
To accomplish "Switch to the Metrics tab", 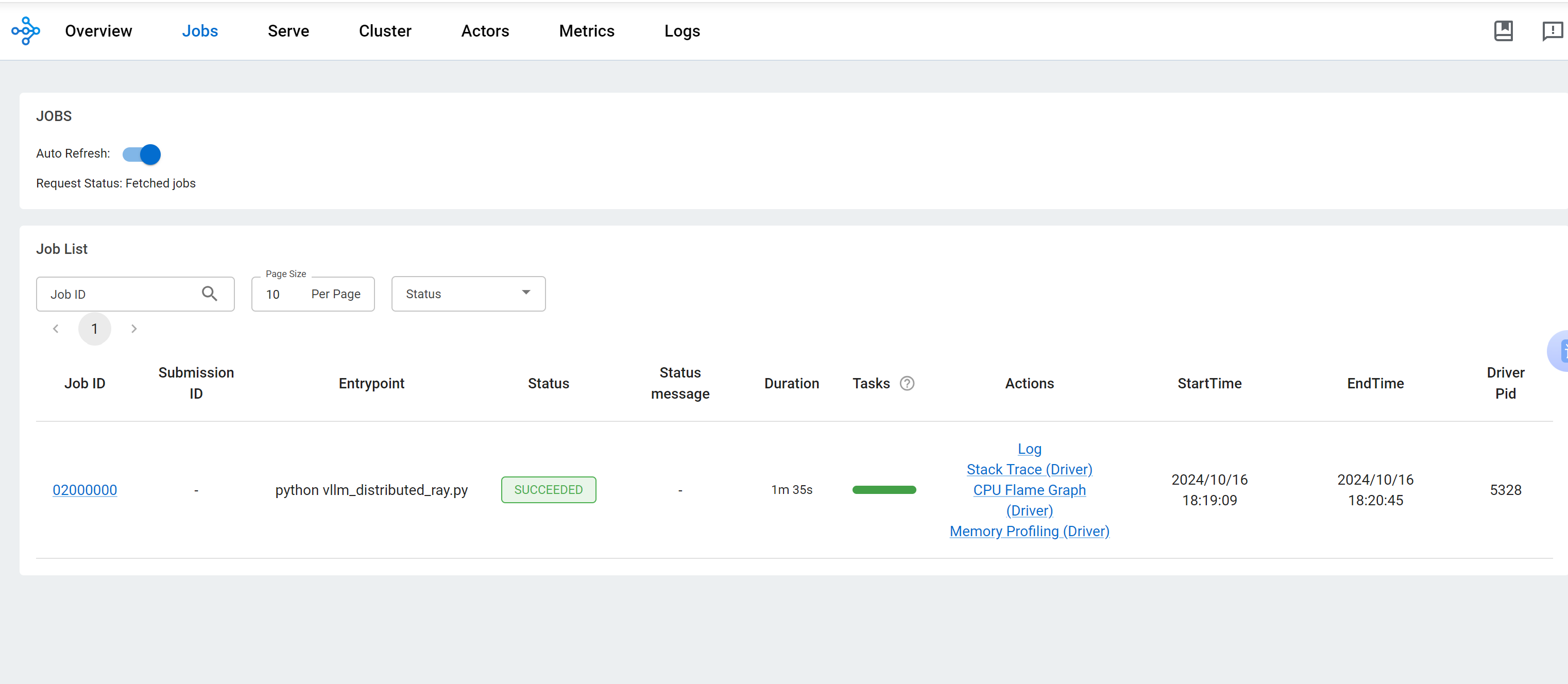I will [x=587, y=31].
